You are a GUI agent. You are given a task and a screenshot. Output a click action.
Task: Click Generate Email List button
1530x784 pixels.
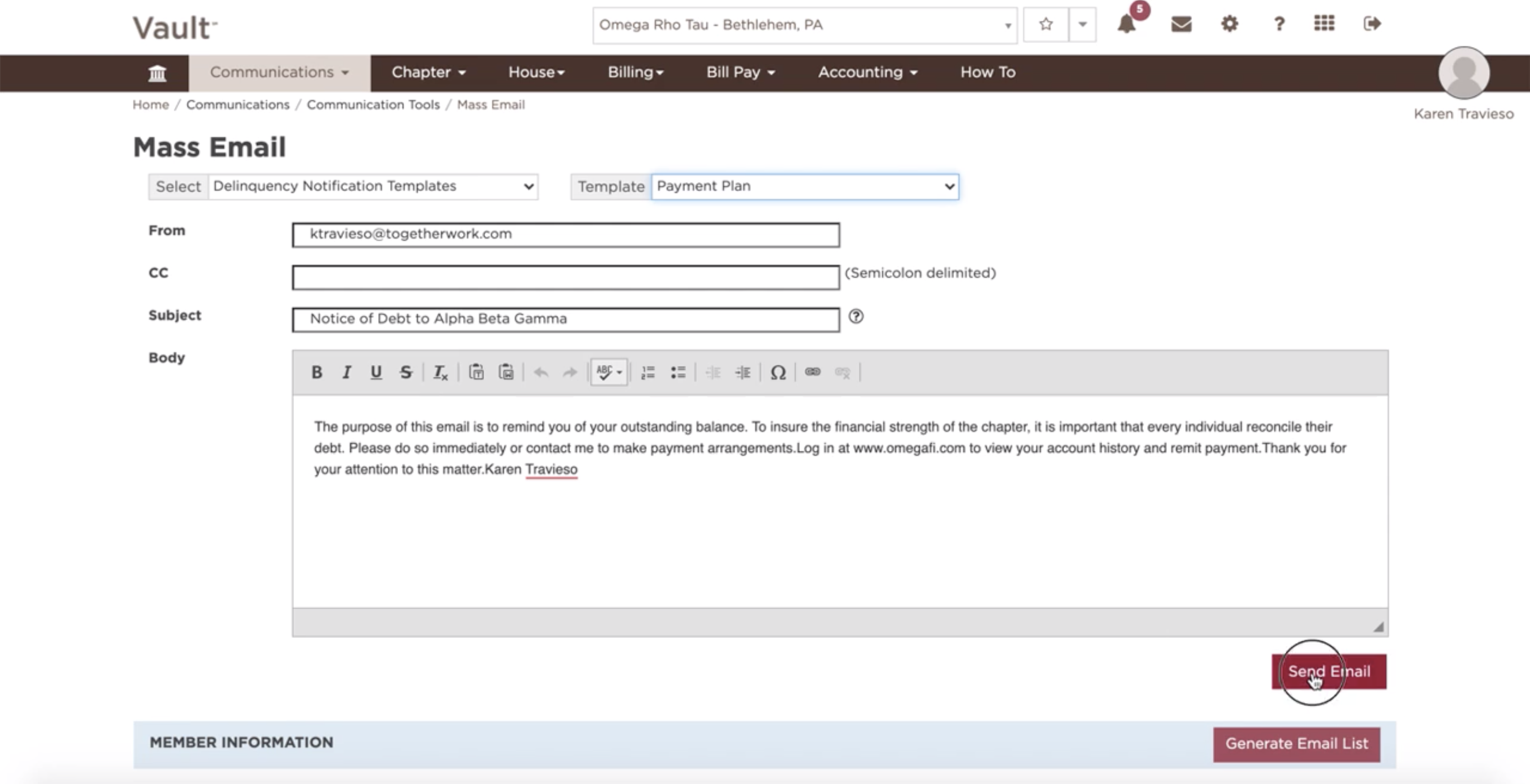[1296, 744]
